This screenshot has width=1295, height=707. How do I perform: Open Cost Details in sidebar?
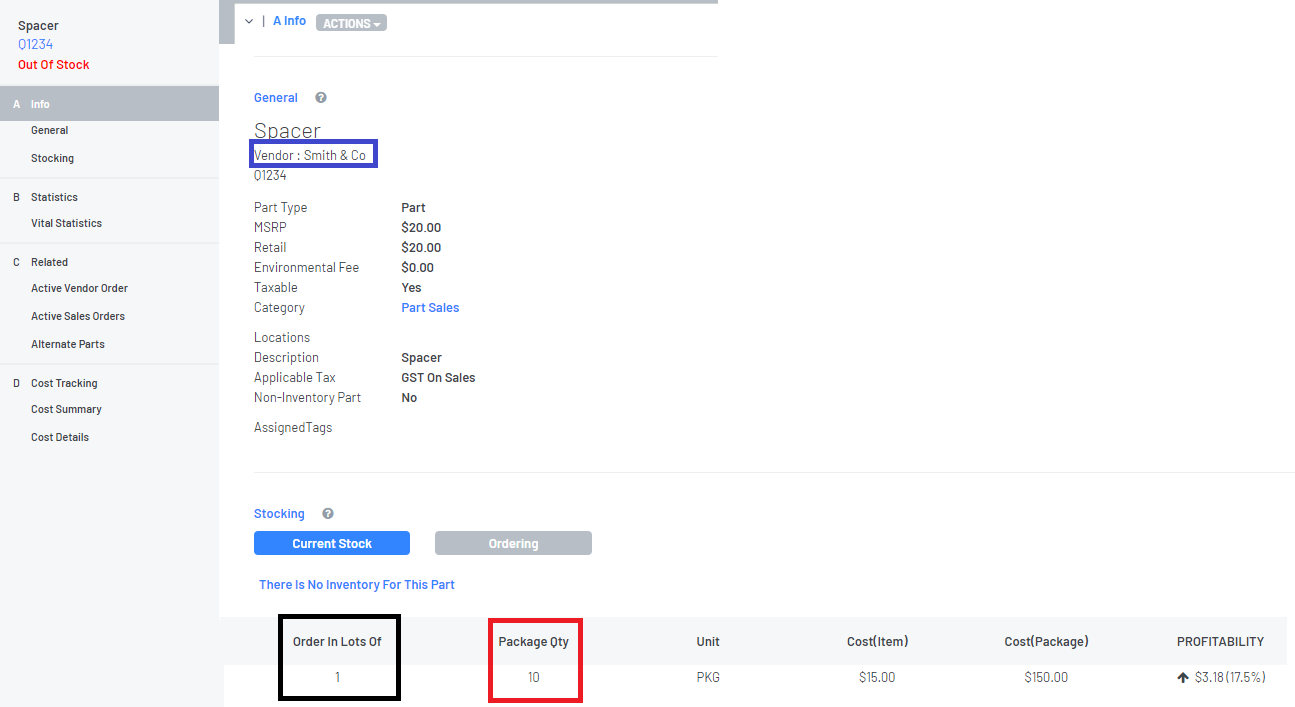[60, 437]
